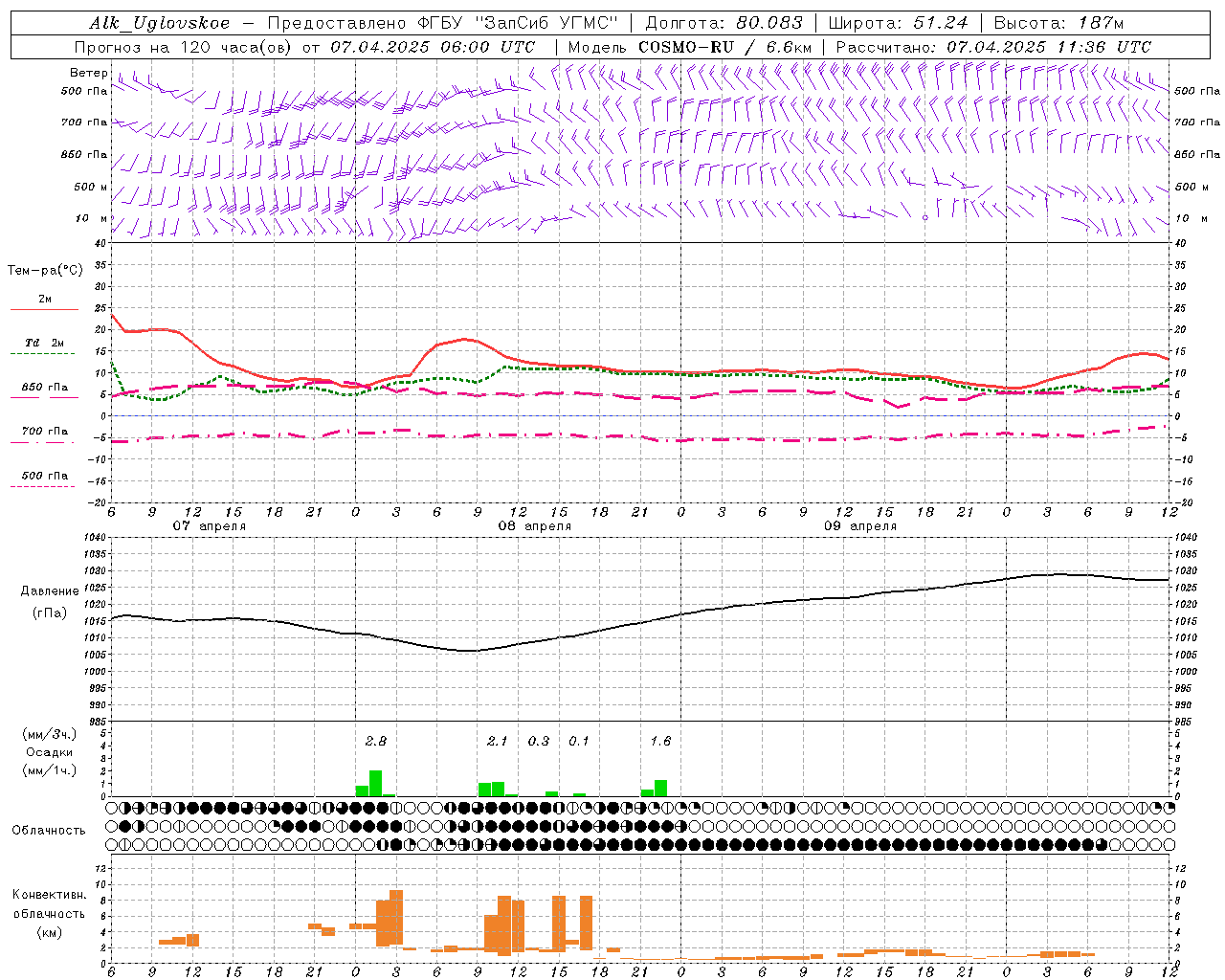
Task: Click the 1.6 precipitation total
Action: [x=660, y=741]
